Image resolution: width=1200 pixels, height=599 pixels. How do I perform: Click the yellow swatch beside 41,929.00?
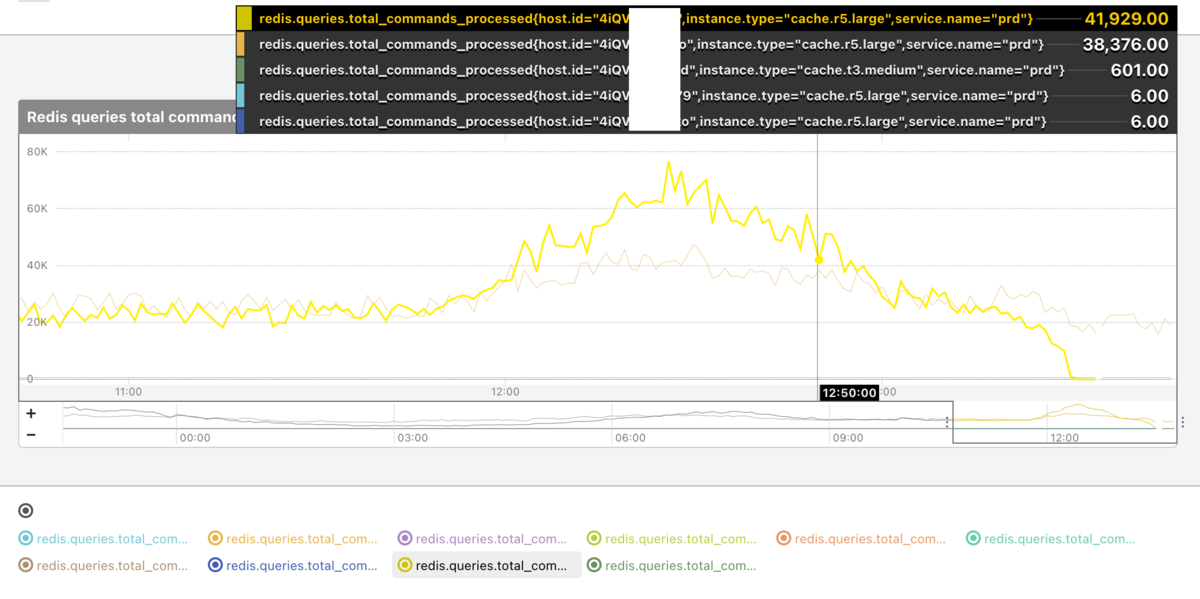[244, 19]
